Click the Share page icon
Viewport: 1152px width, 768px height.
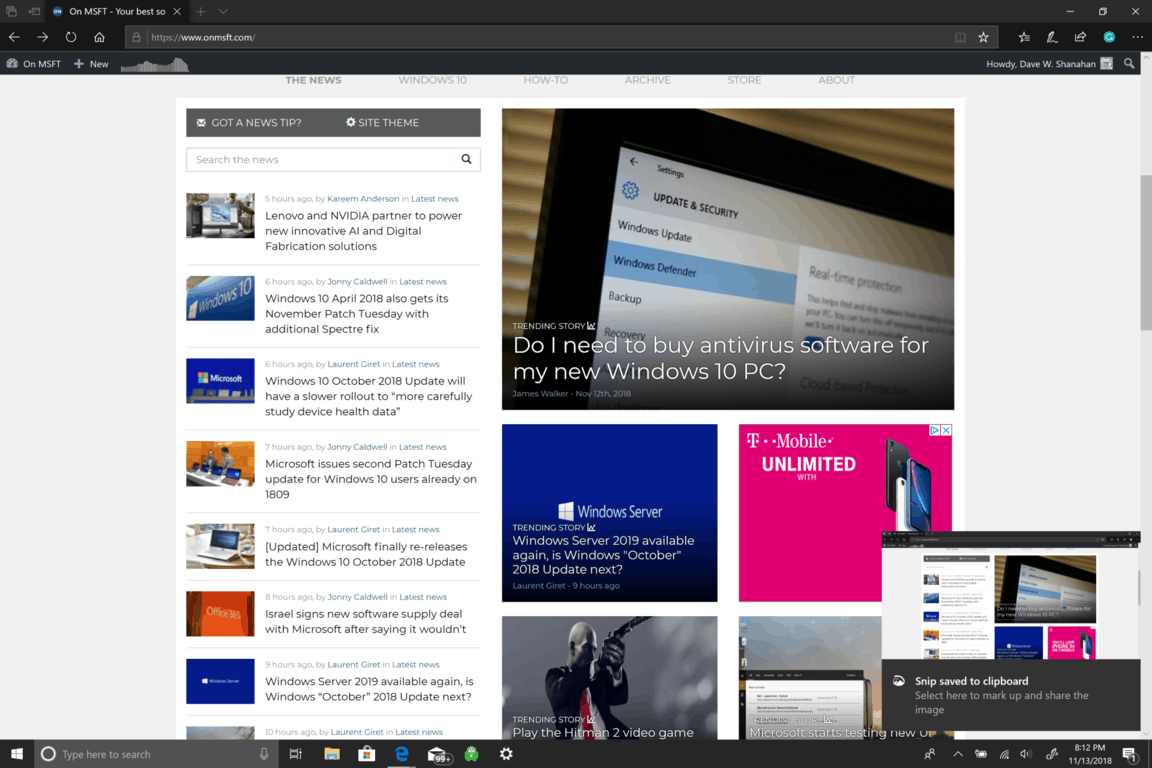tap(1080, 37)
